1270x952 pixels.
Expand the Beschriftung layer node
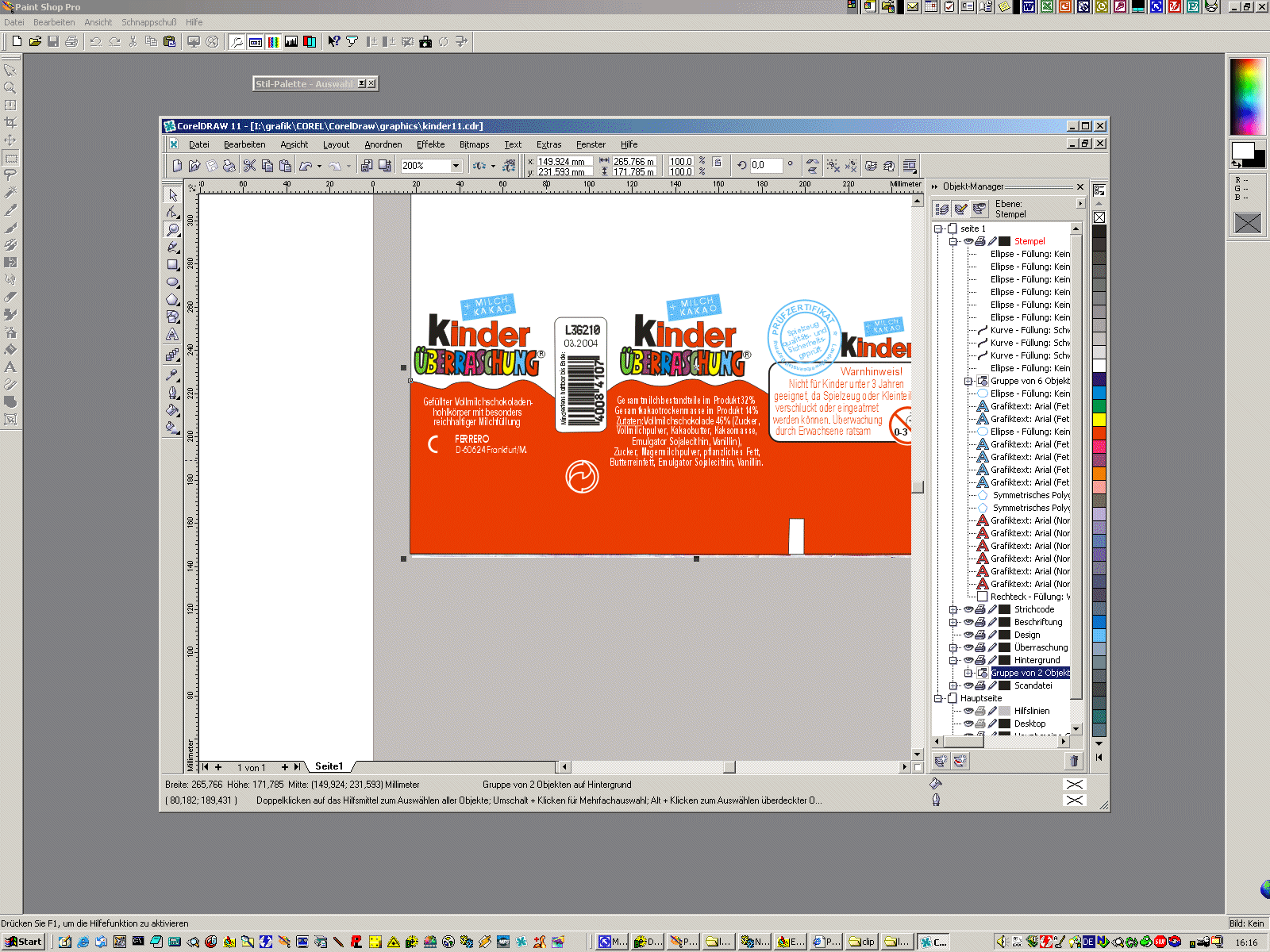[x=953, y=622]
